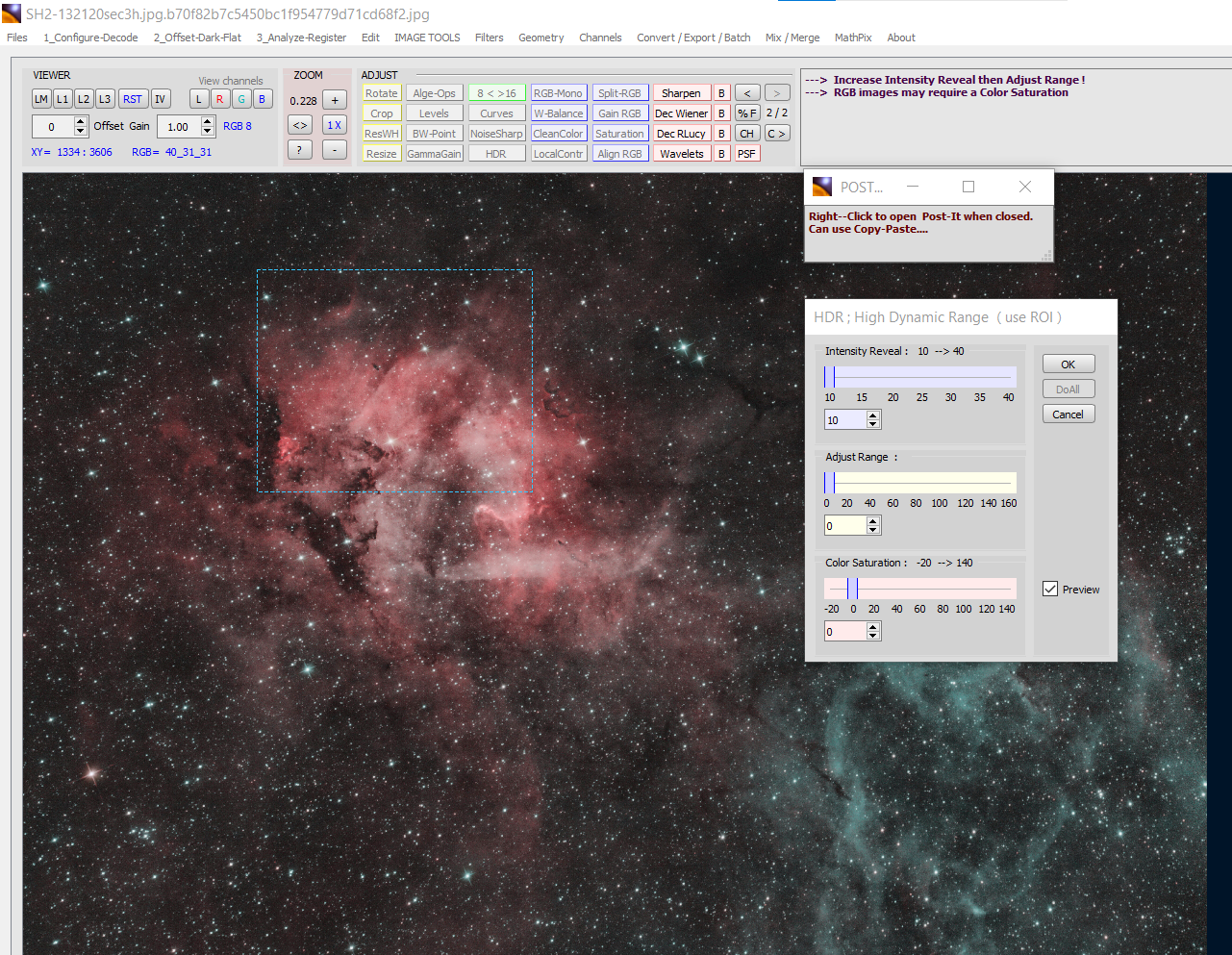This screenshot has width=1232, height=955.
Task: Open the Levels adjustment
Action: point(434,113)
